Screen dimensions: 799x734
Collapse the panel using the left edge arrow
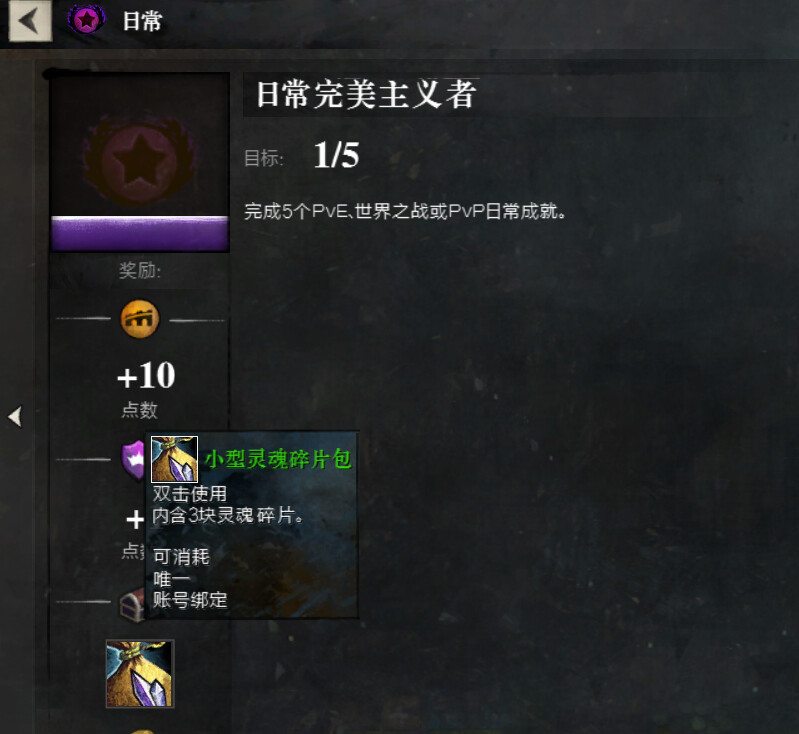coord(15,416)
